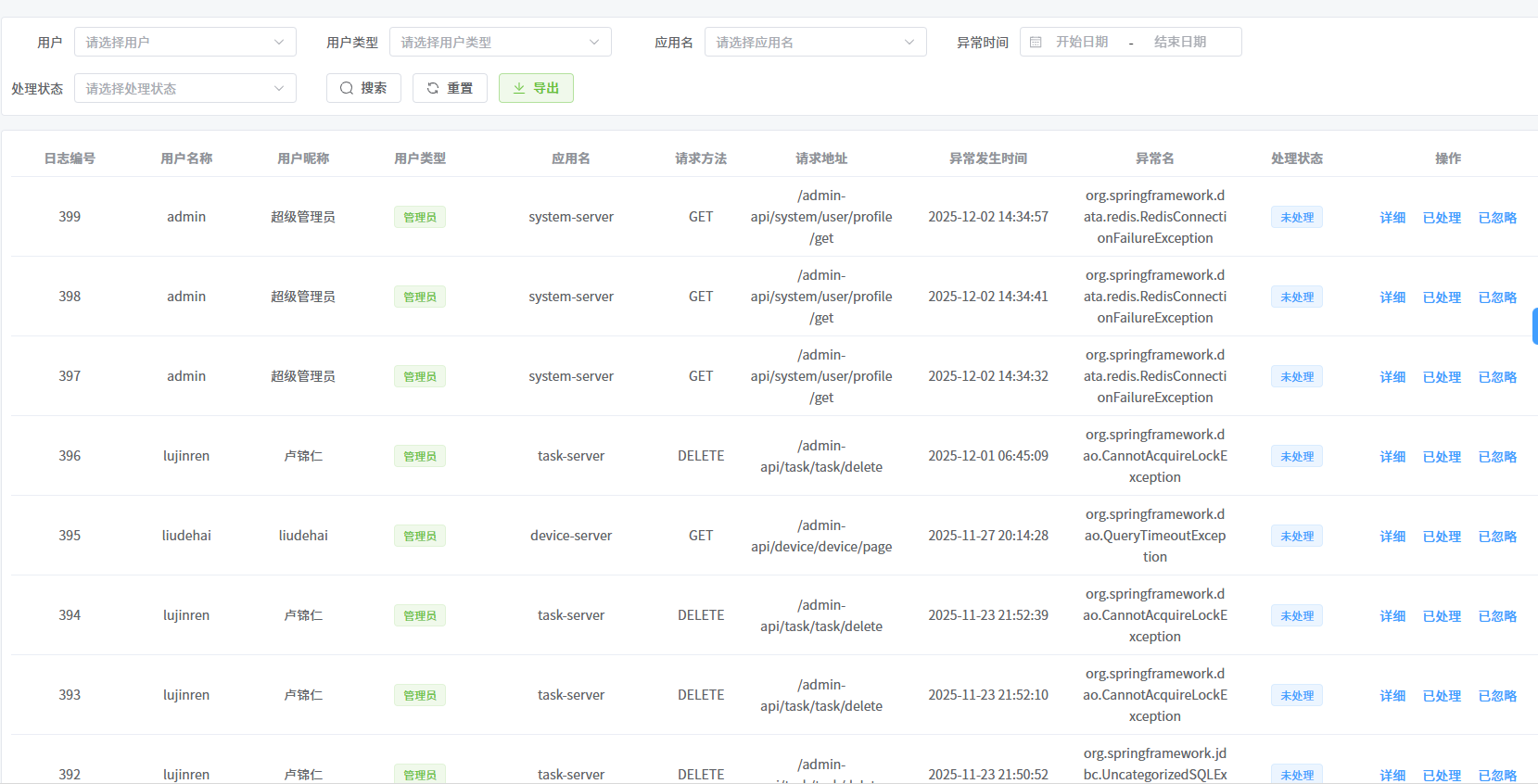Mark log 395 as processed
The image size is (1538, 784).
[x=1442, y=537]
